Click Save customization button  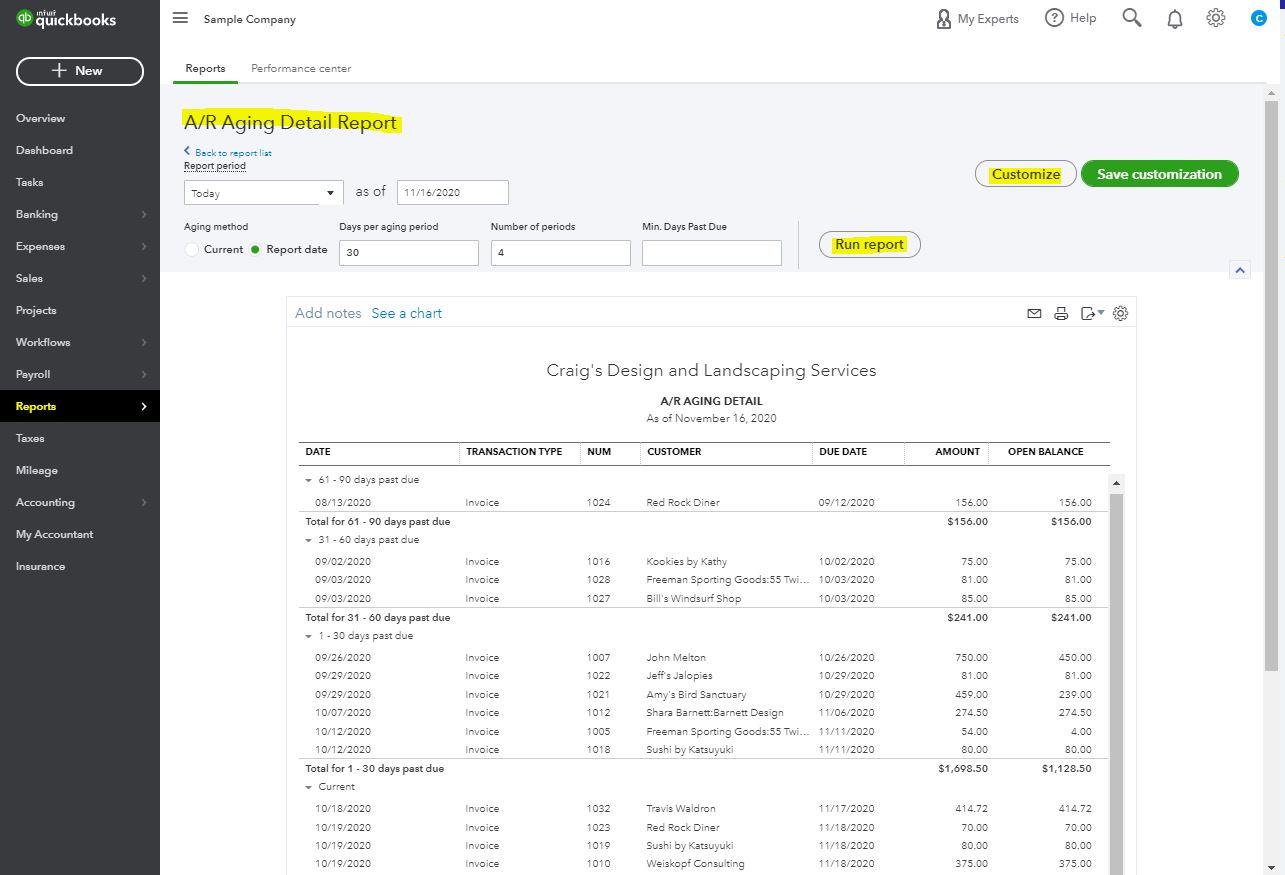coord(1159,174)
